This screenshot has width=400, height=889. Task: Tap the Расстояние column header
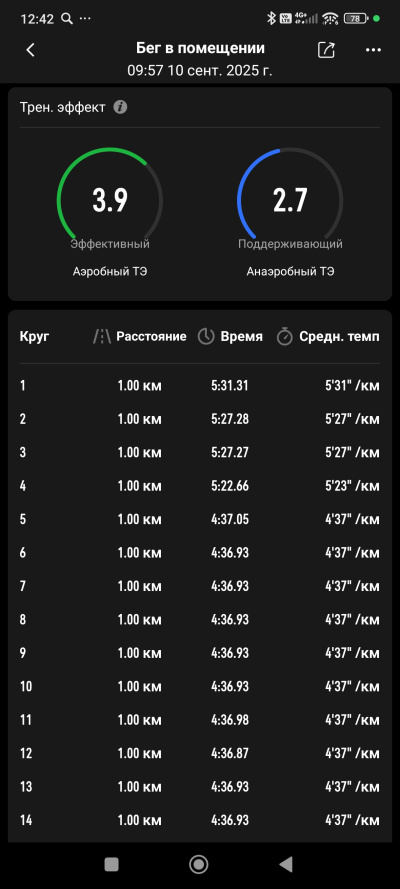(x=151, y=337)
